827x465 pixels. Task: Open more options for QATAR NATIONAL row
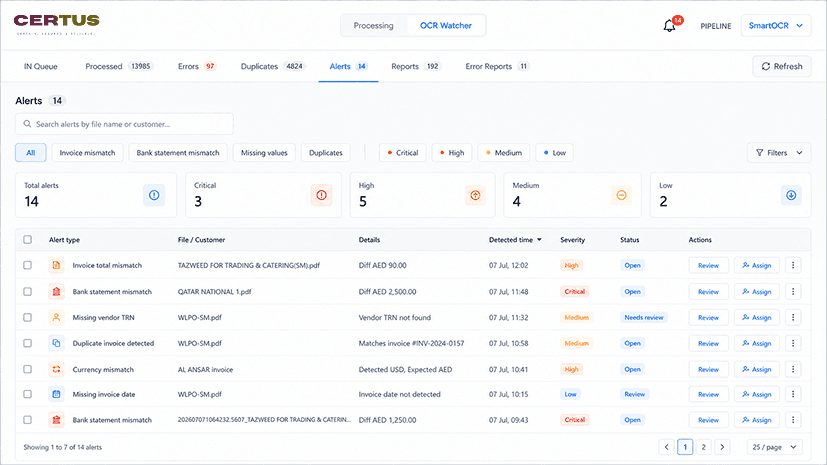793,292
